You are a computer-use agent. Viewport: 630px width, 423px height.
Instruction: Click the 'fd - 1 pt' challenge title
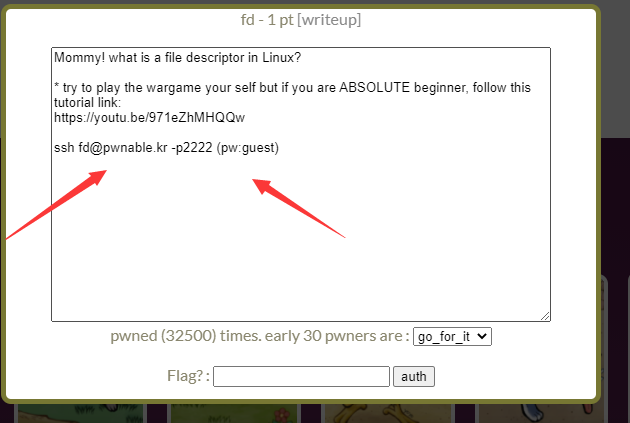[x=267, y=20]
